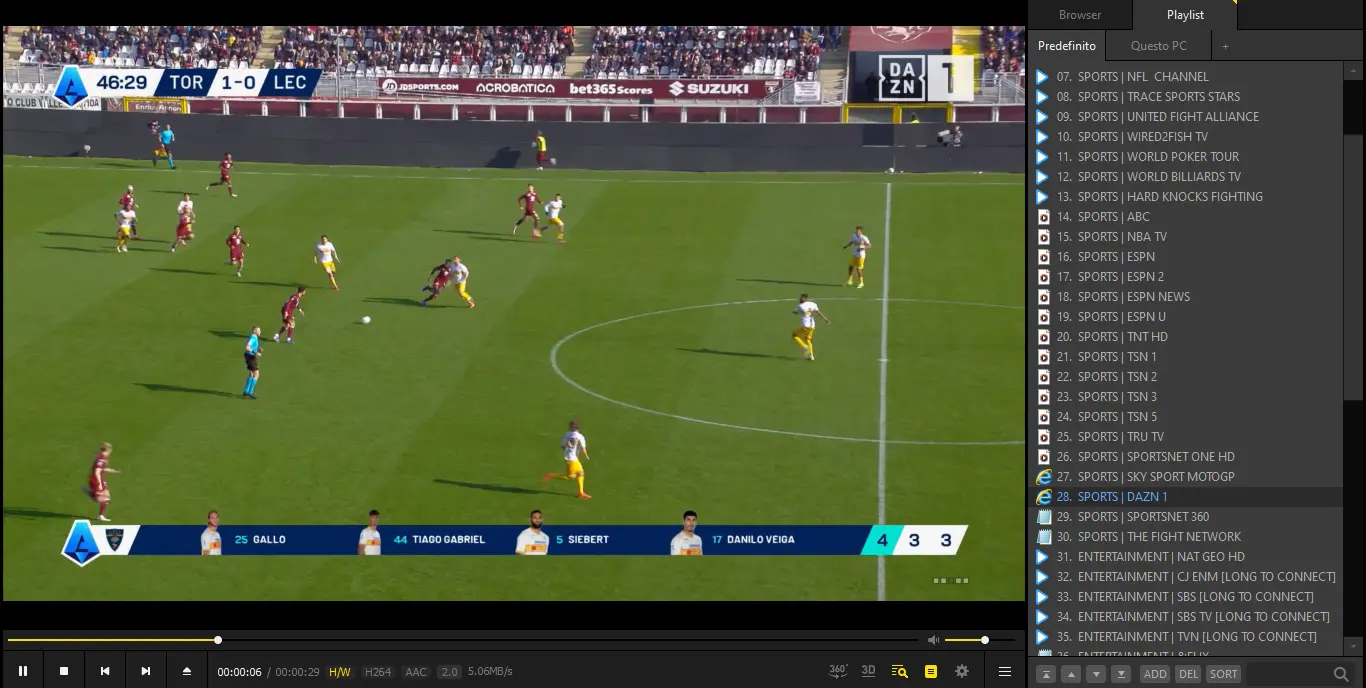Select 30. SPORTS | THE FIGHT NETWORK
Screen dimensions: 1366x688
1185,537
